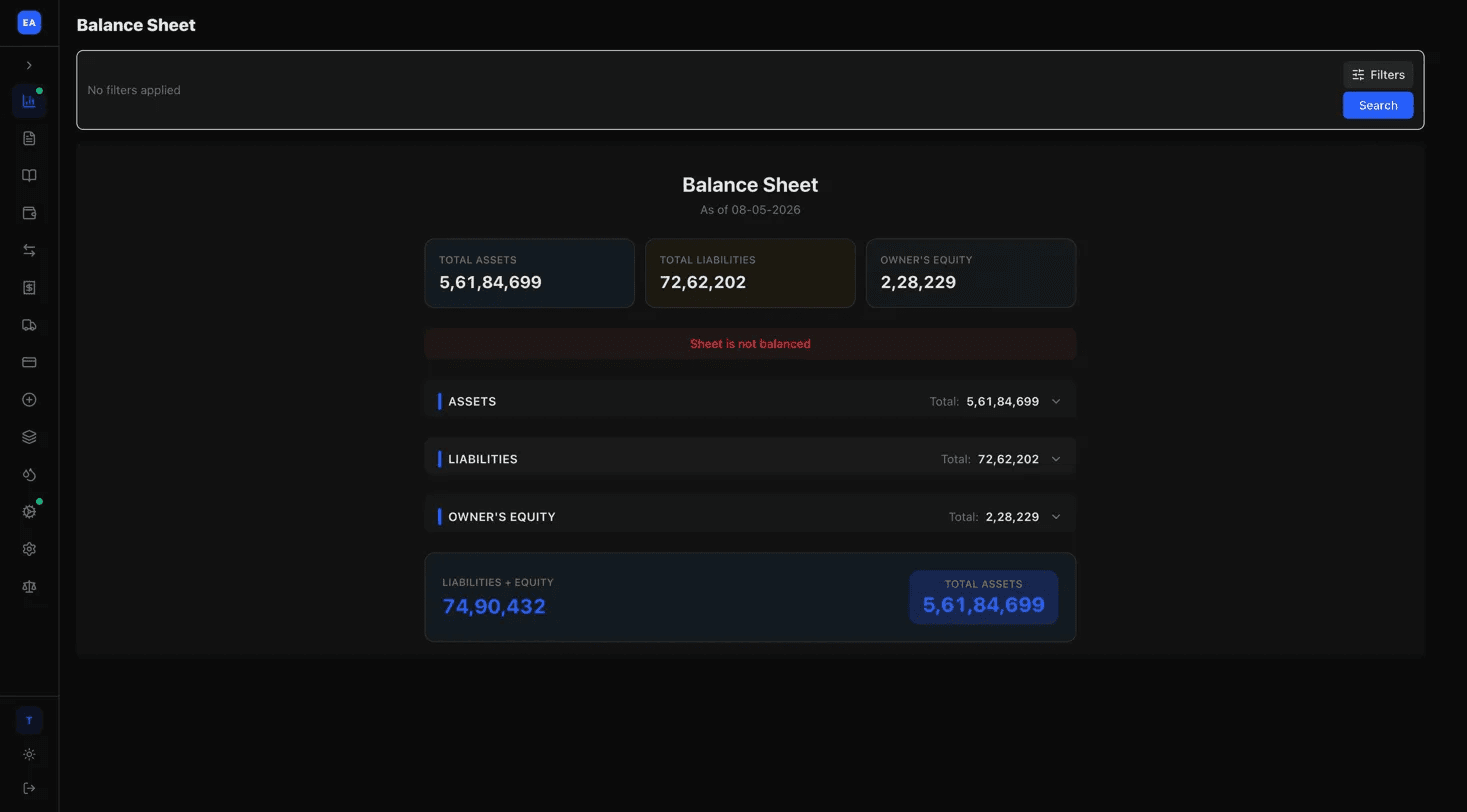
Task: Click the T user avatar
Action: pyautogui.click(x=29, y=720)
